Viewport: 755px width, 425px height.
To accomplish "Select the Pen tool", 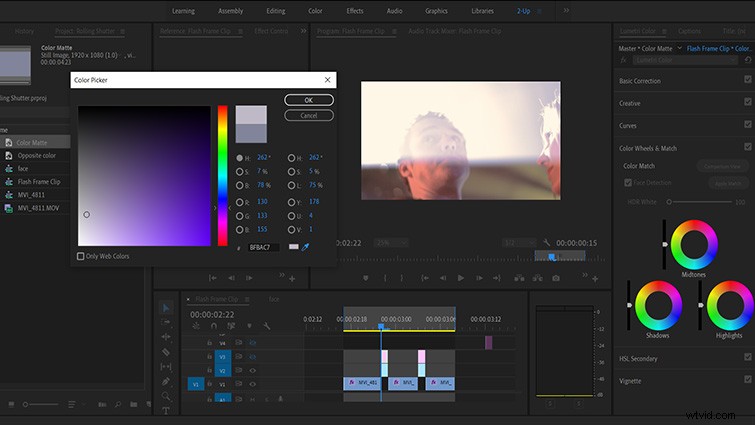I will point(166,381).
